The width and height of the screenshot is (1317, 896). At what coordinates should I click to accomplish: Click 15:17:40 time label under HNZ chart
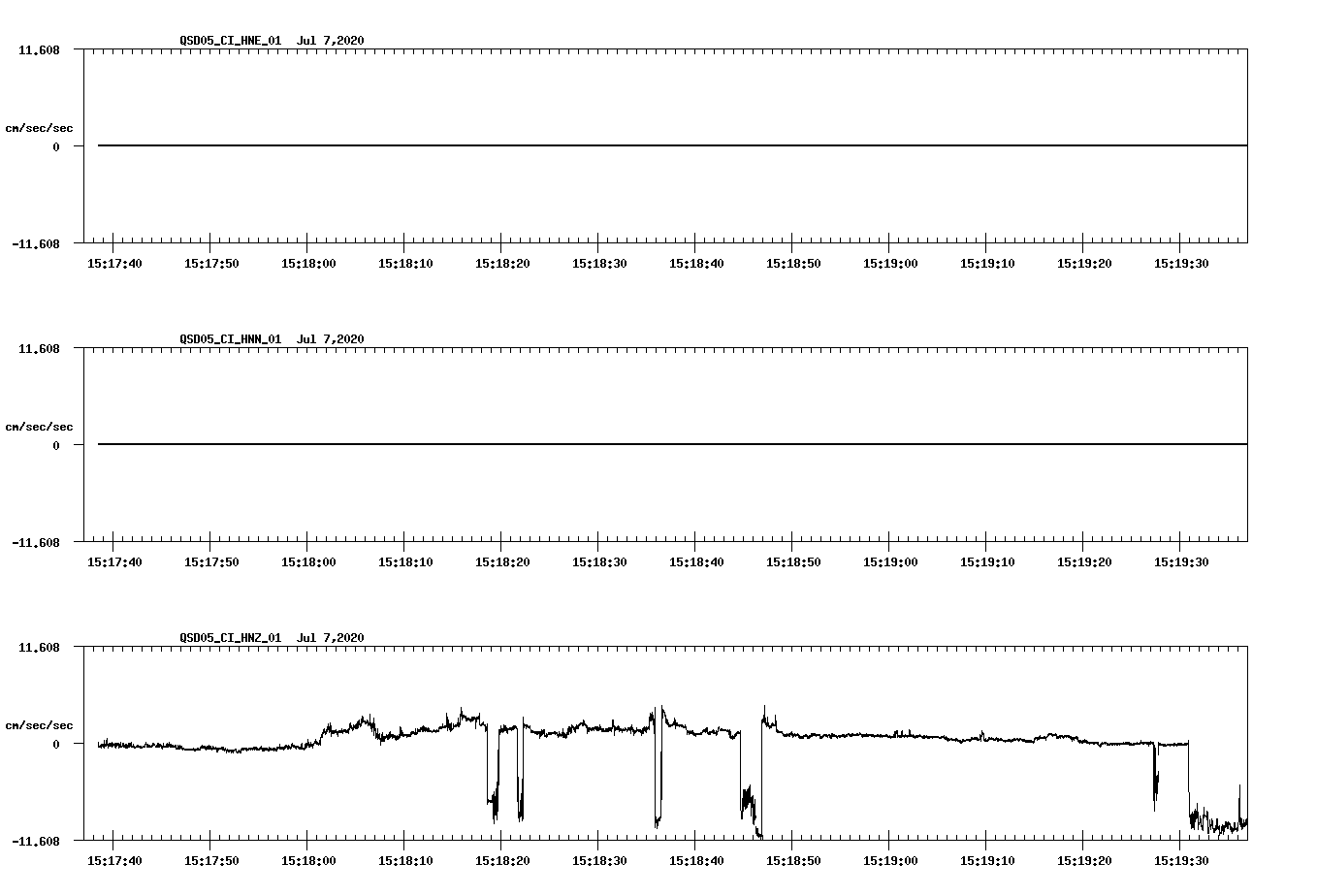[114, 861]
